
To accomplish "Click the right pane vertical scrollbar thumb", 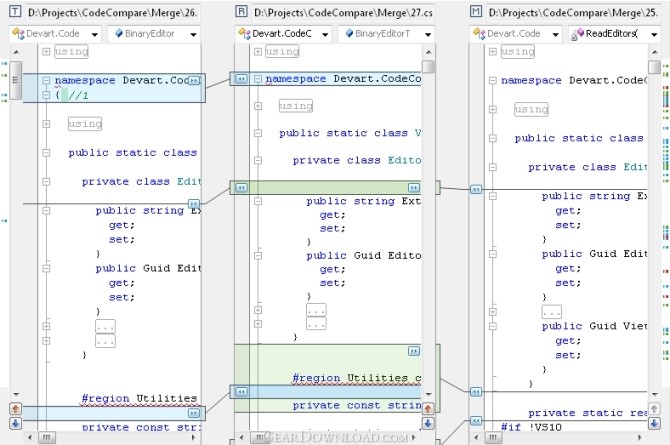I will pyautogui.click(x=654, y=67).
